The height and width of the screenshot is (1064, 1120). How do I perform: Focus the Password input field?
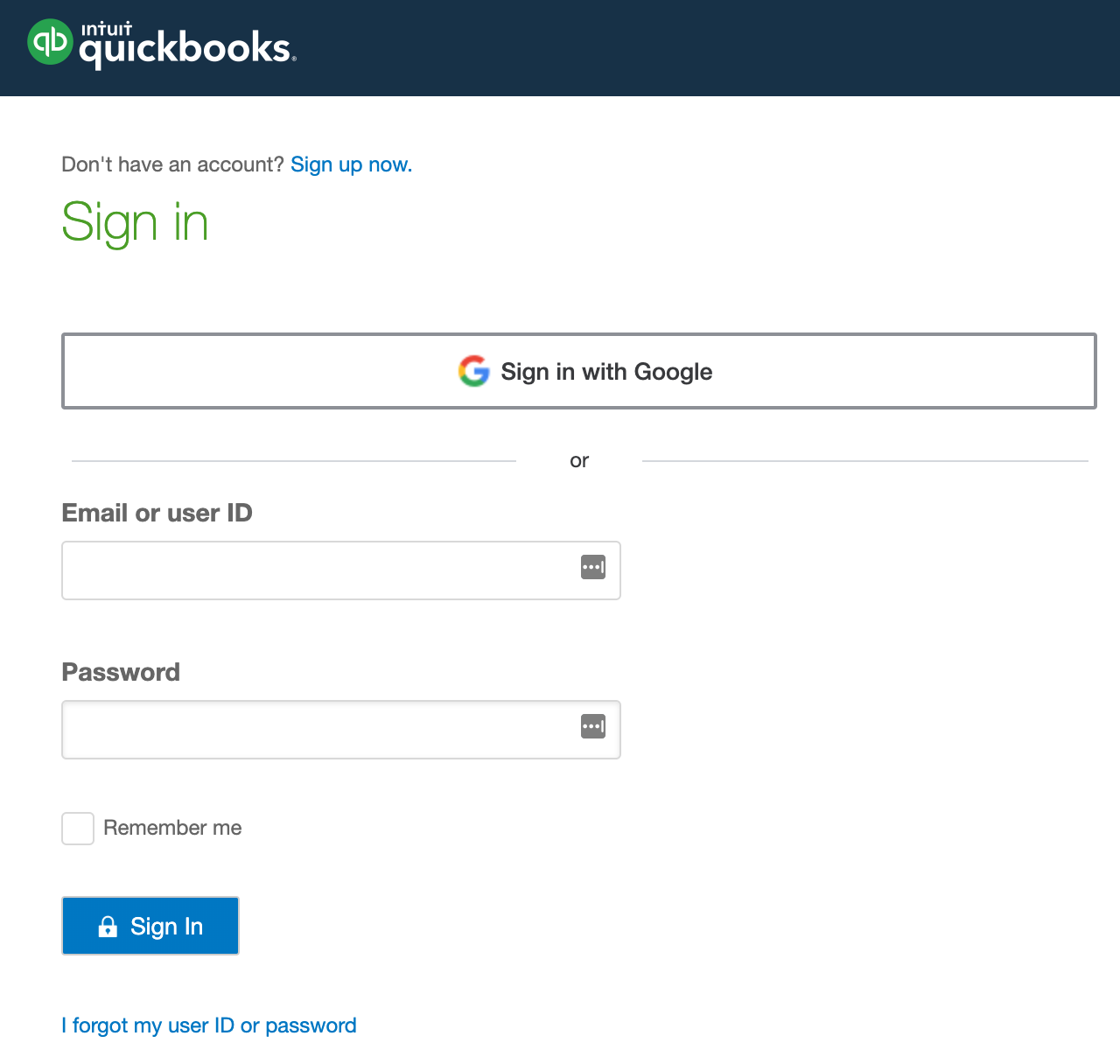[341, 730]
